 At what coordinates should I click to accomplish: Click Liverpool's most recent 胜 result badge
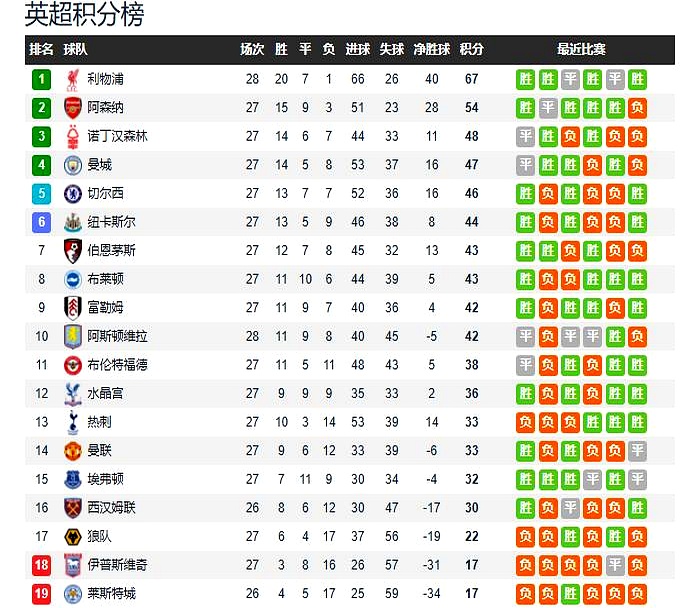[x=637, y=80]
